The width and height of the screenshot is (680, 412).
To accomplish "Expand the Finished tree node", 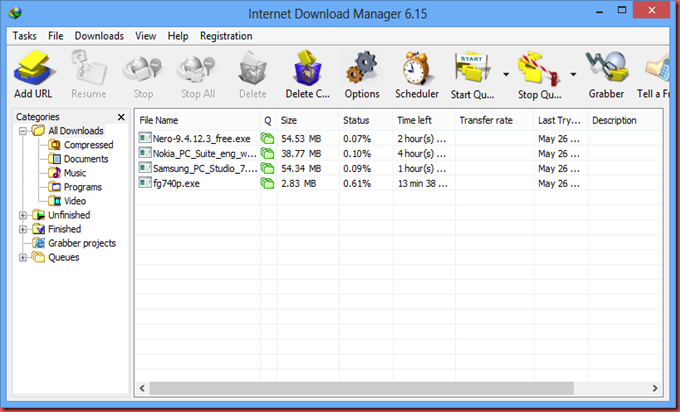I will (23, 229).
